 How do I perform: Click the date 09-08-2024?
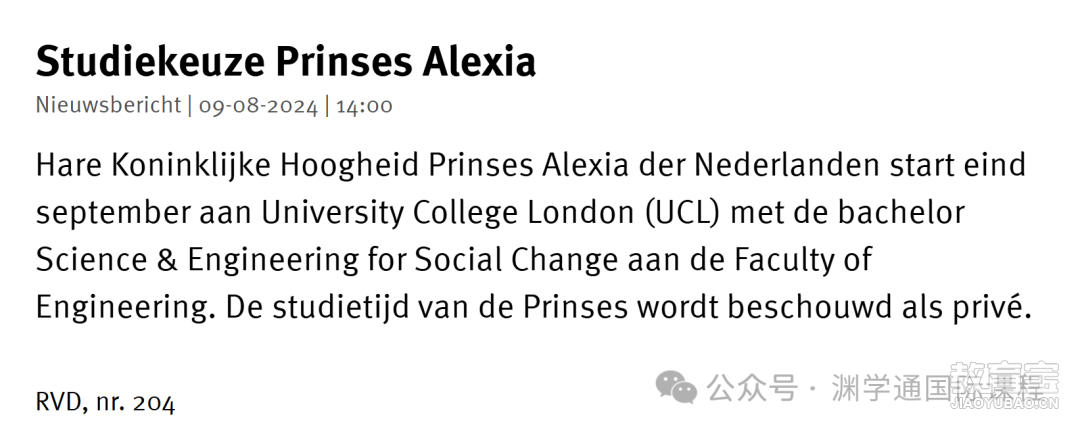point(258,107)
